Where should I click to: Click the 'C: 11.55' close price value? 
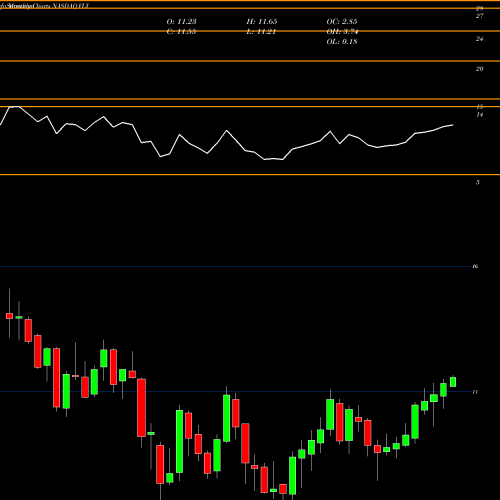click(x=181, y=32)
